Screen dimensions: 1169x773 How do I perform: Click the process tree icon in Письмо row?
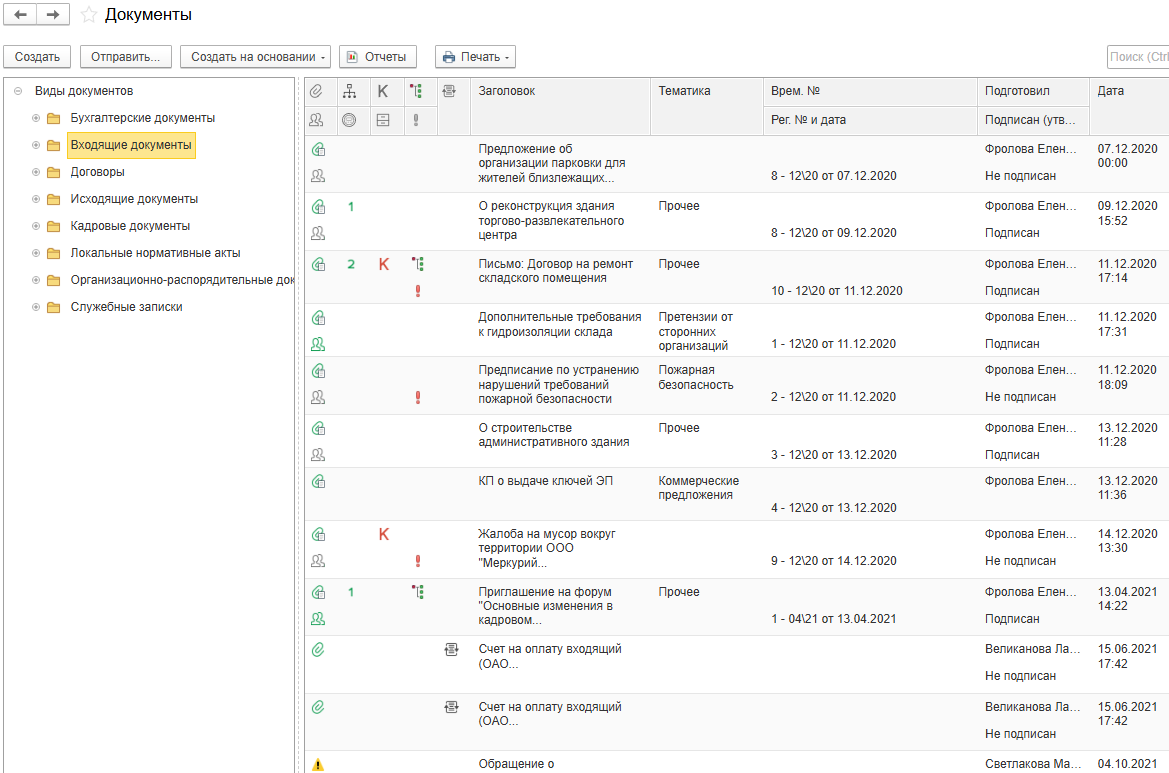[x=417, y=264]
